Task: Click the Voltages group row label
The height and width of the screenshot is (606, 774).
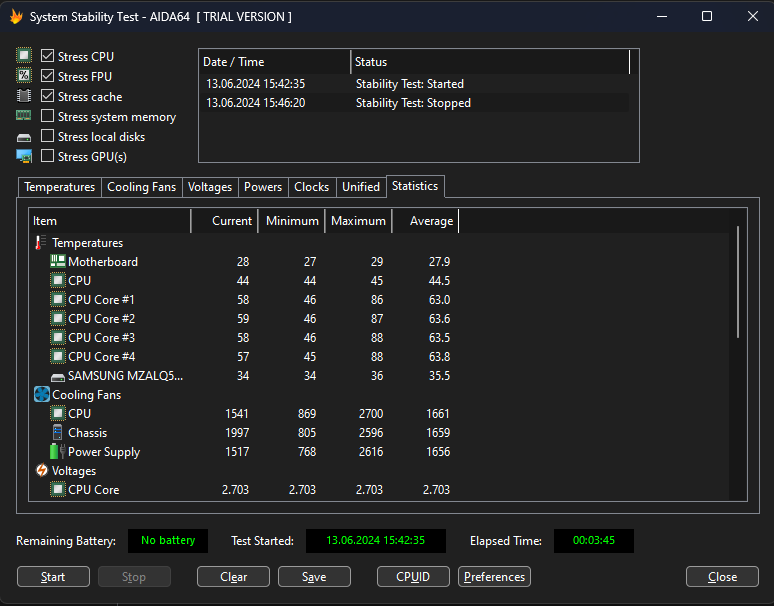Action: point(74,471)
